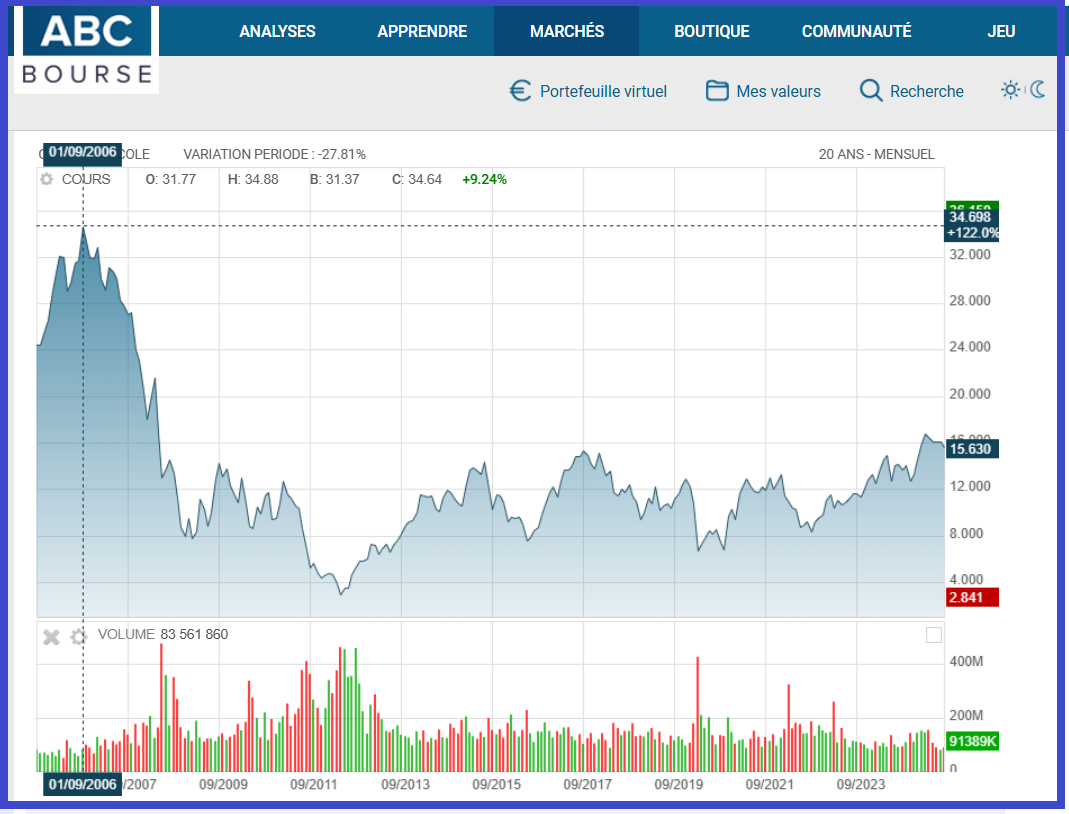Open the euro Portefeuille virtuel icon

pos(520,91)
